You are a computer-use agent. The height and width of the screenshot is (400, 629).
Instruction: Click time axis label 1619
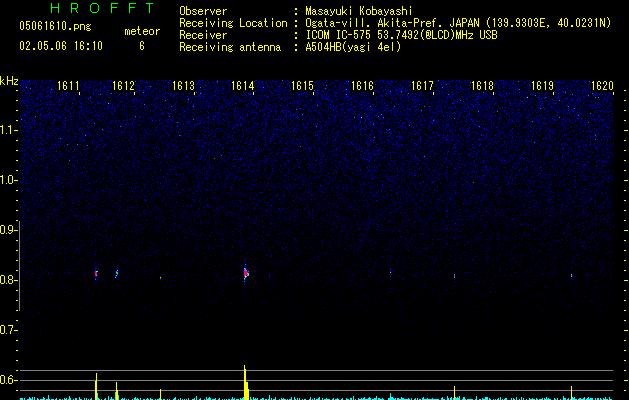(542, 86)
